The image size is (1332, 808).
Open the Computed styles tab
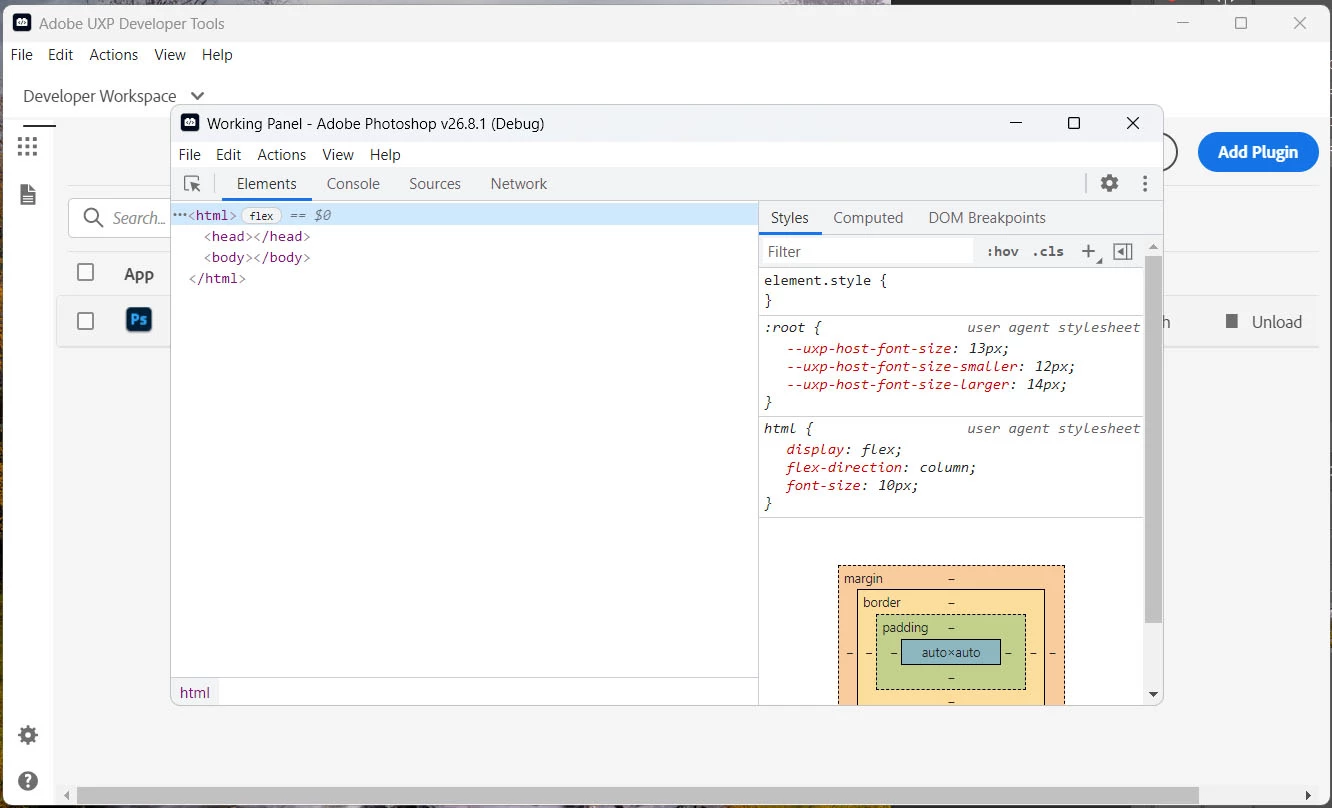[x=868, y=218]
